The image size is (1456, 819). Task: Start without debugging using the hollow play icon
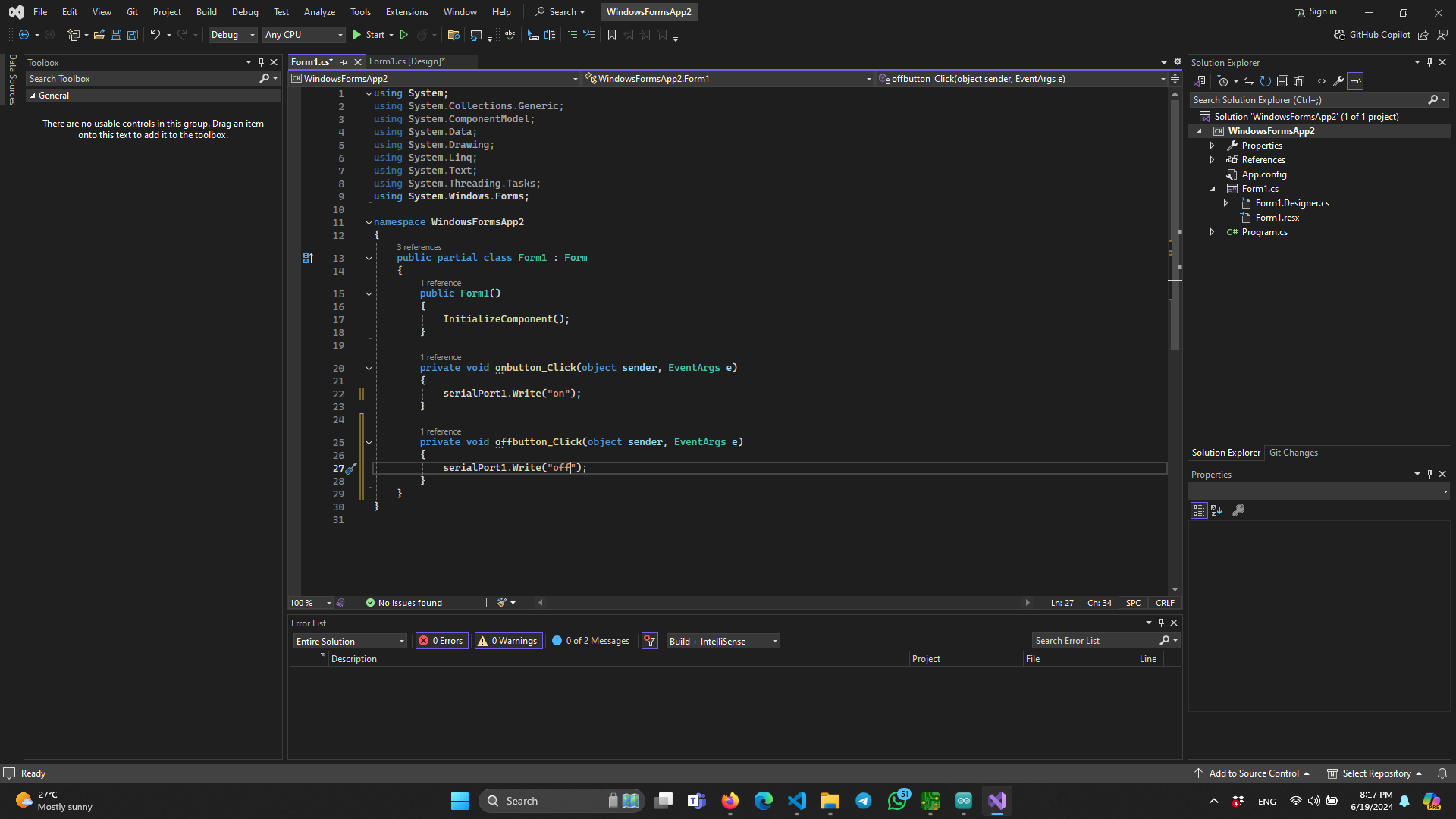click(x=404, y=35)
